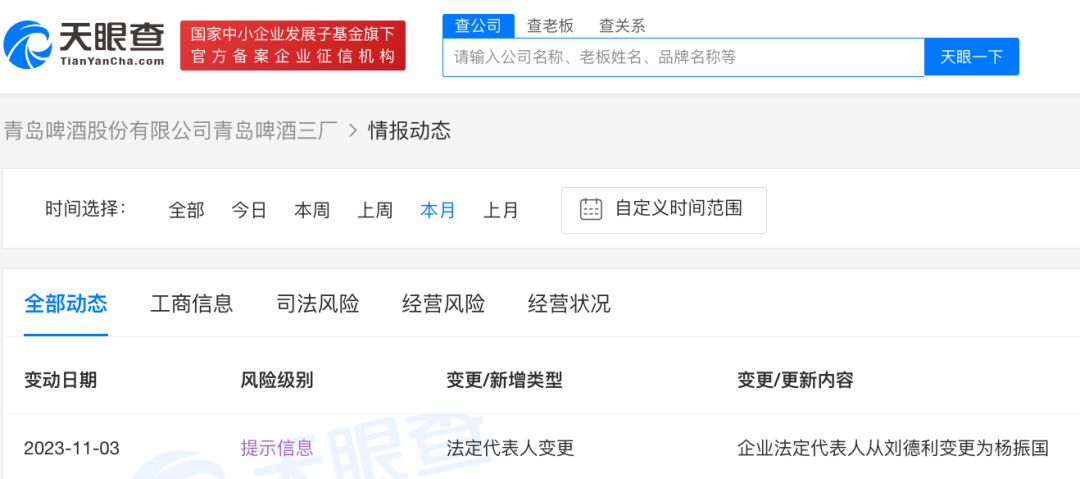Screen dimensions: 1080x479
Task: Switch to the 工商信息 tab
Action: coord(191,304)
